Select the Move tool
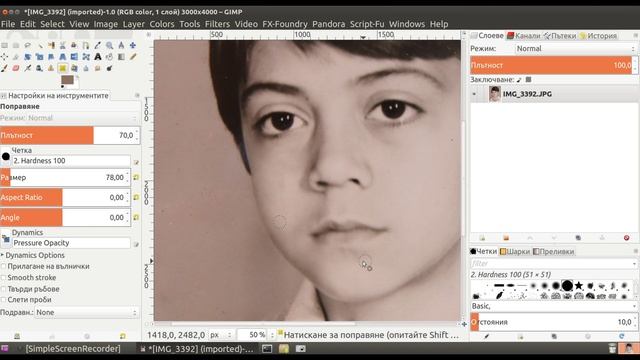 (x=133, y=45)
